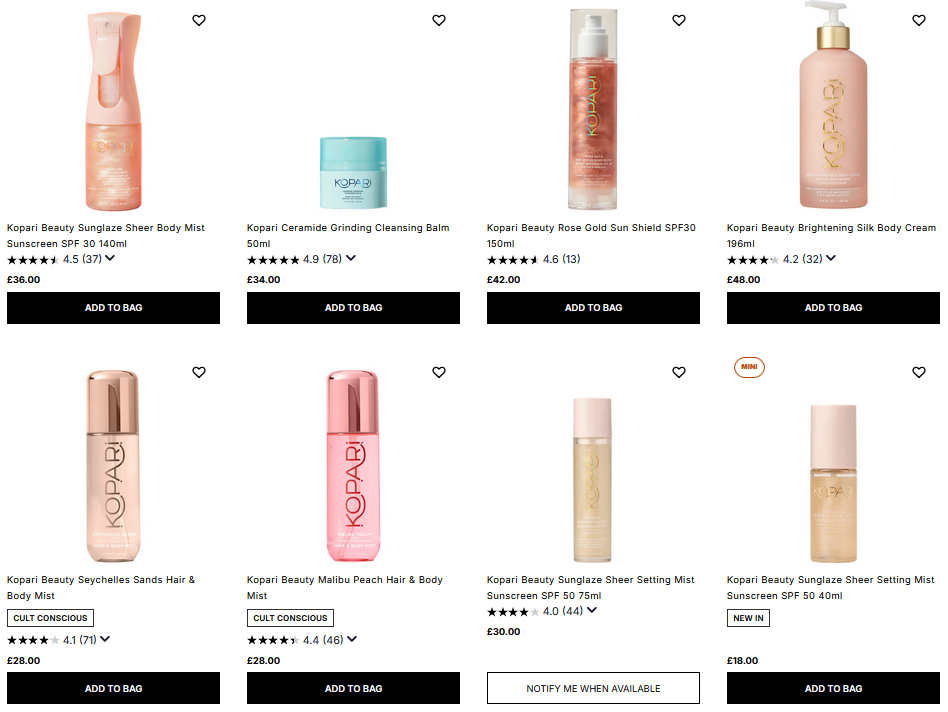Wishlist the Brightening Silk Body Cream
Screen dimensions: 948x712
918,20
